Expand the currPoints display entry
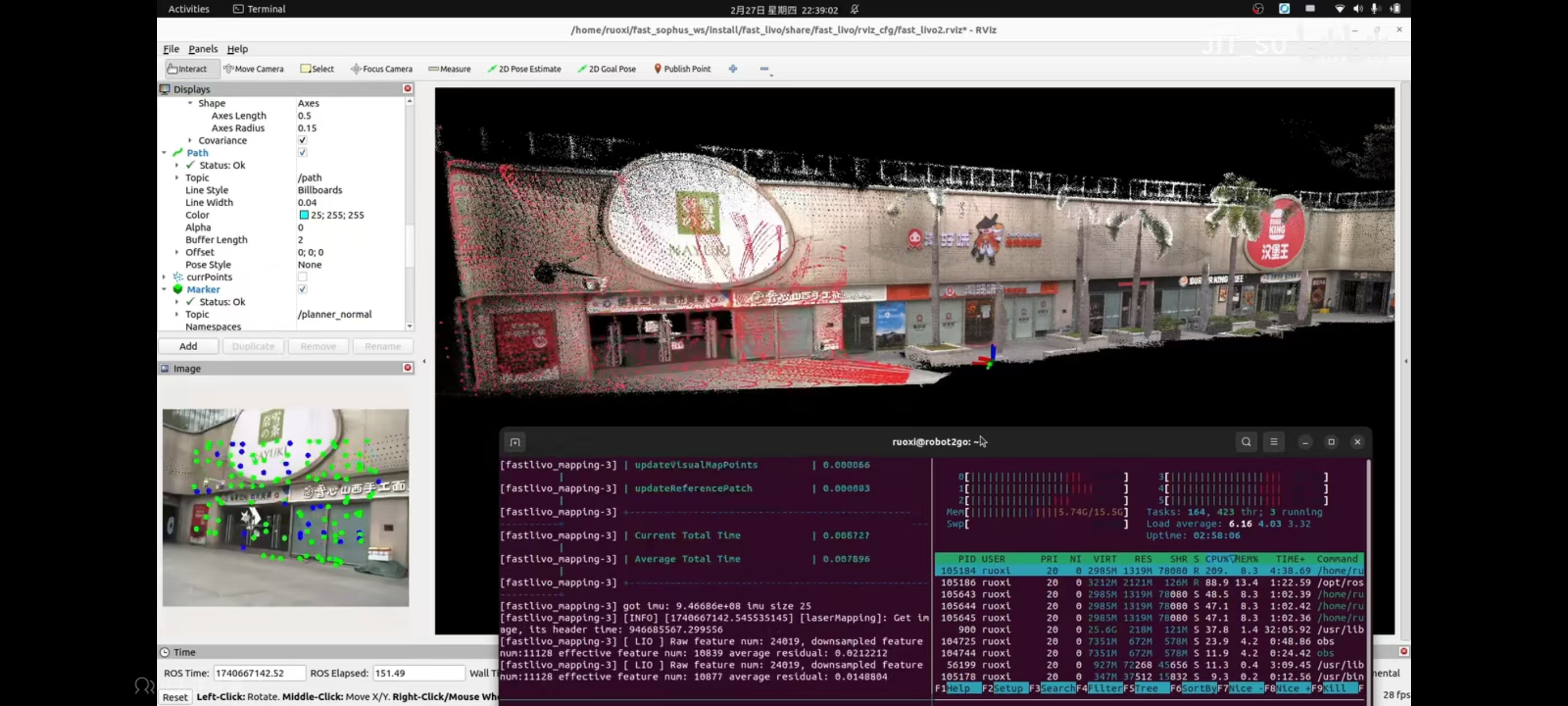 164,277
